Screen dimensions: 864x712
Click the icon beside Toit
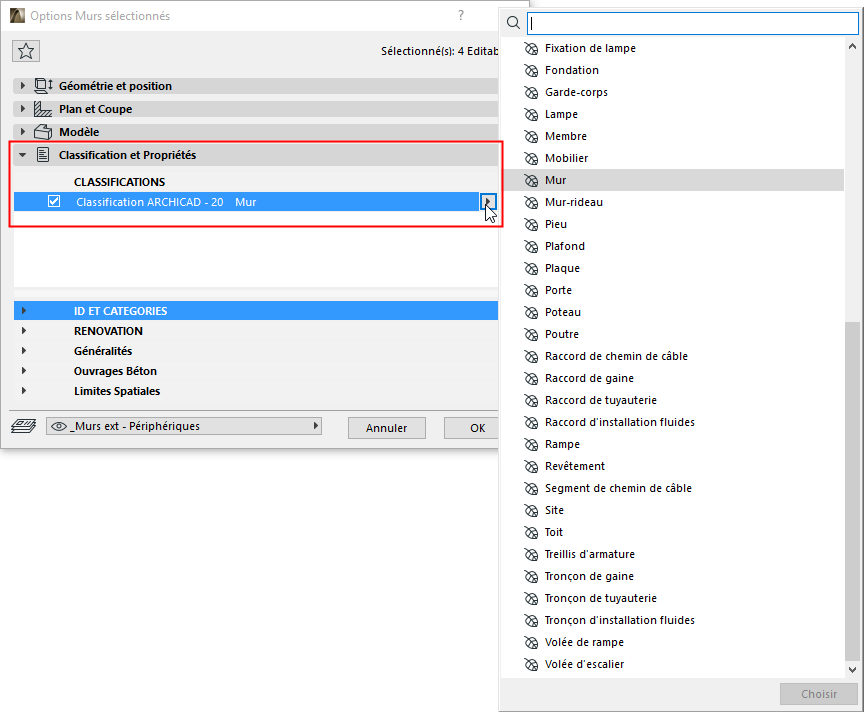tap(531, 533)
